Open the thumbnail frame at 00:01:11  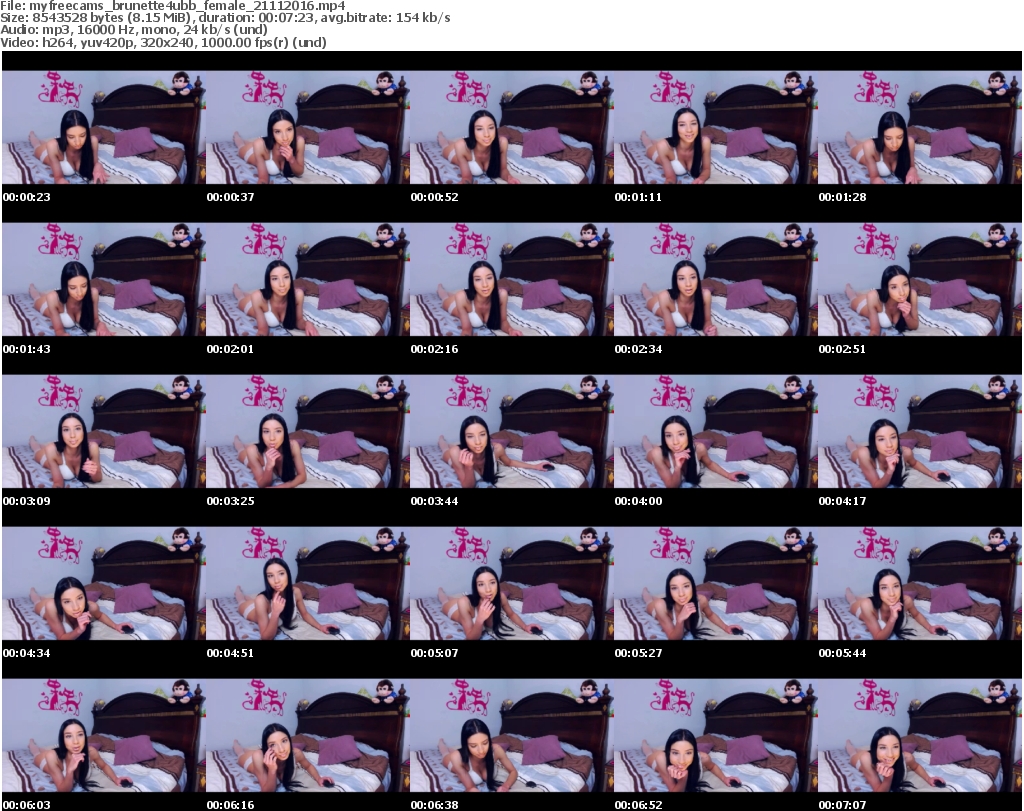715,127
